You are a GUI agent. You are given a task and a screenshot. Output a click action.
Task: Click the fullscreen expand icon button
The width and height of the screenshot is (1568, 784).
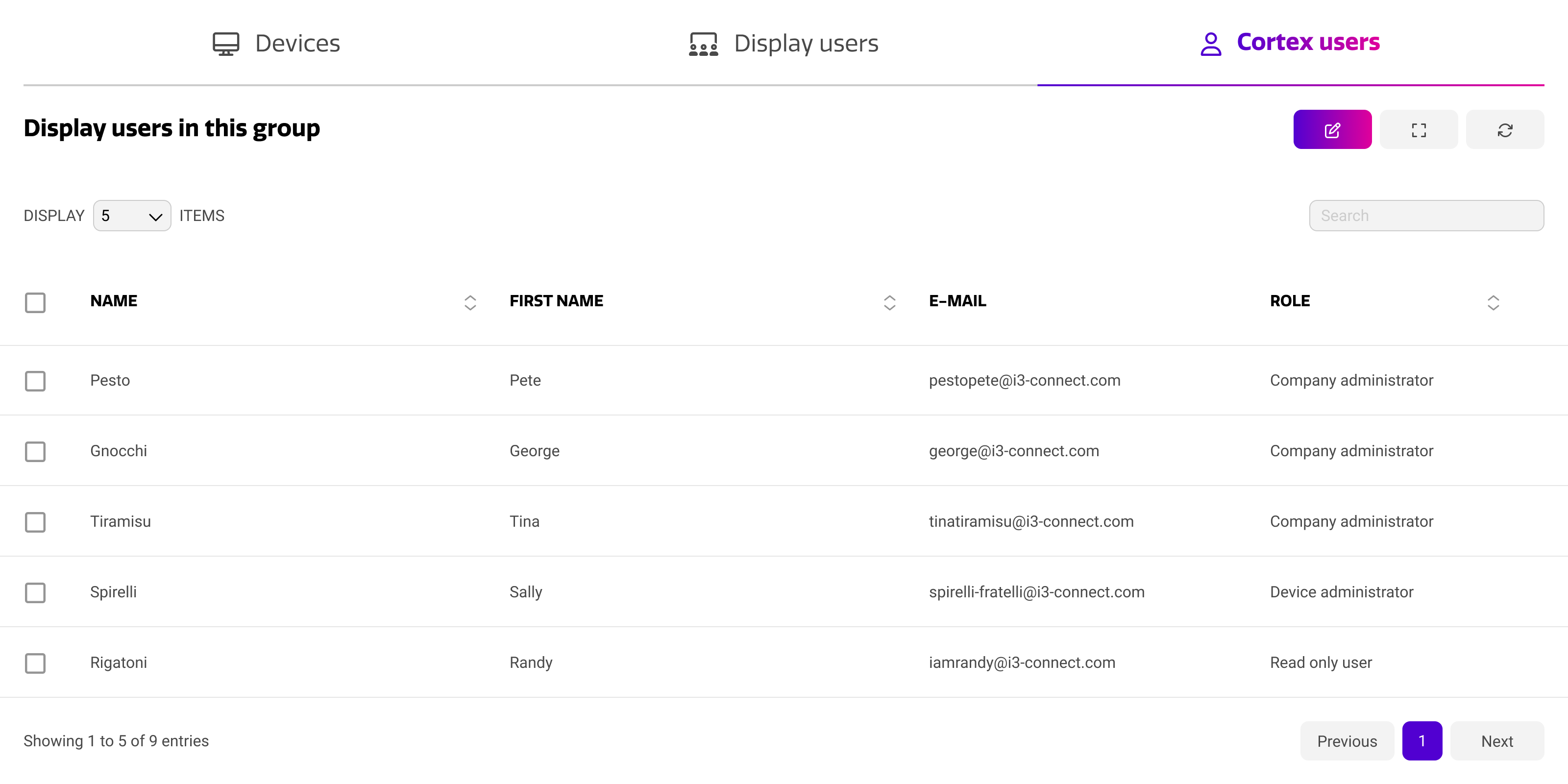1418,130
